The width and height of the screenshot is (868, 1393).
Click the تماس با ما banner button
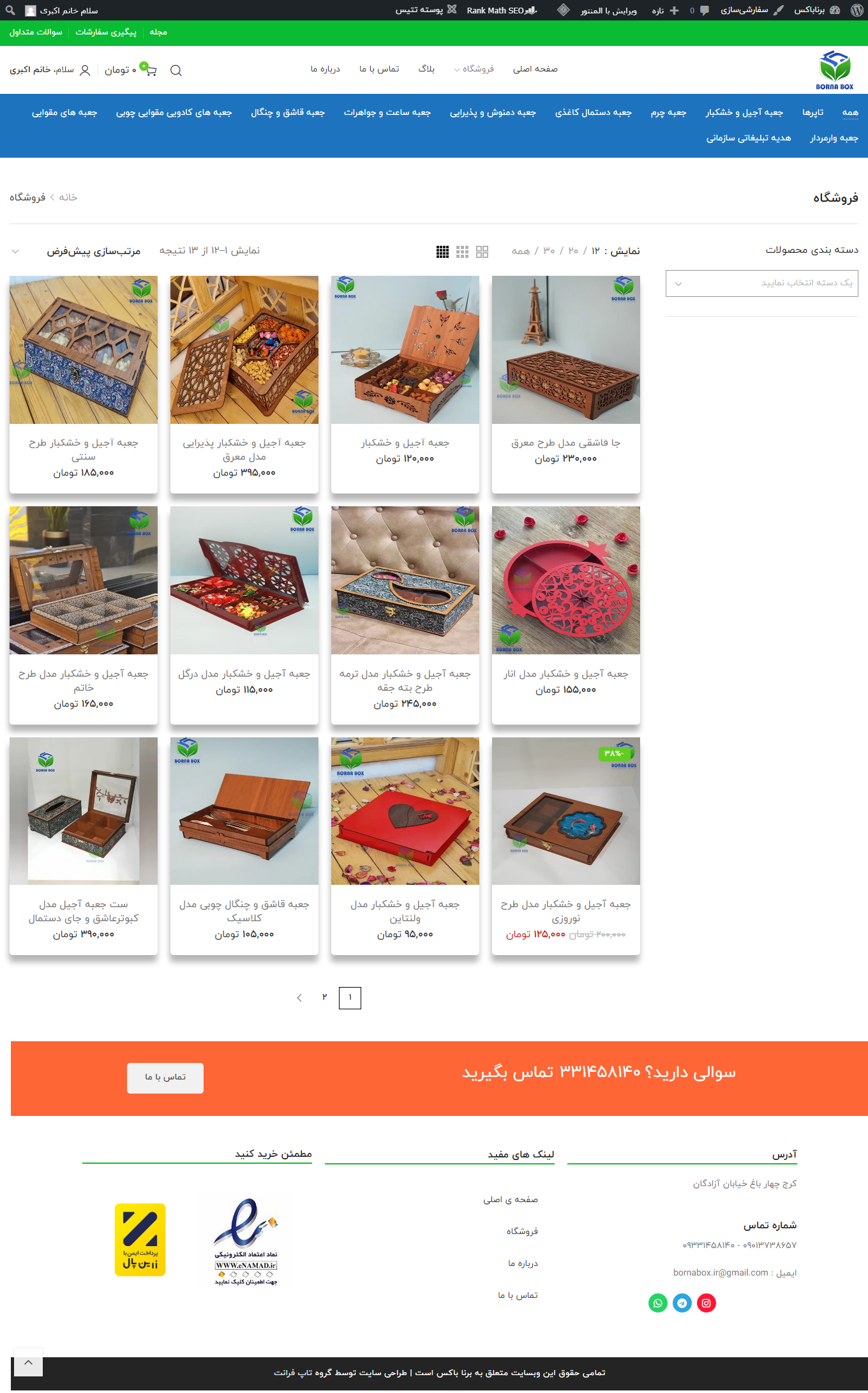[x=165, y=1078]
